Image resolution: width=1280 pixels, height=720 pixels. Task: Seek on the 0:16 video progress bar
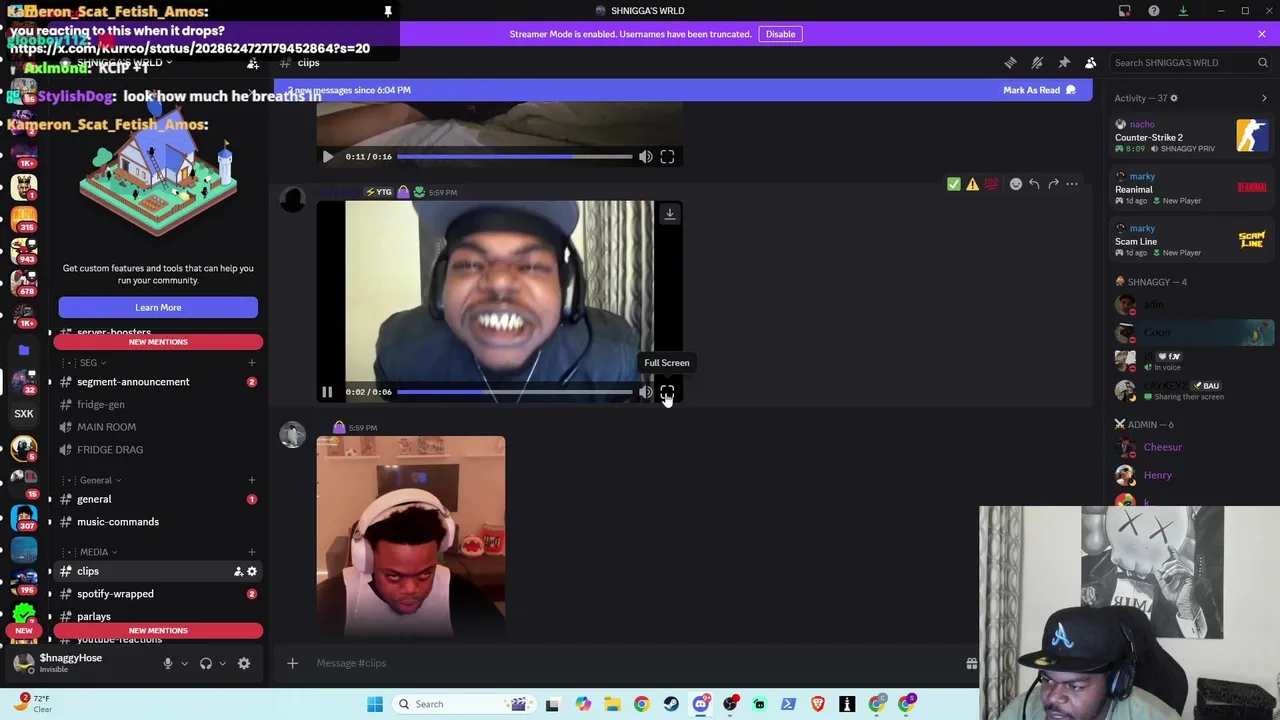tap(514, 157)
